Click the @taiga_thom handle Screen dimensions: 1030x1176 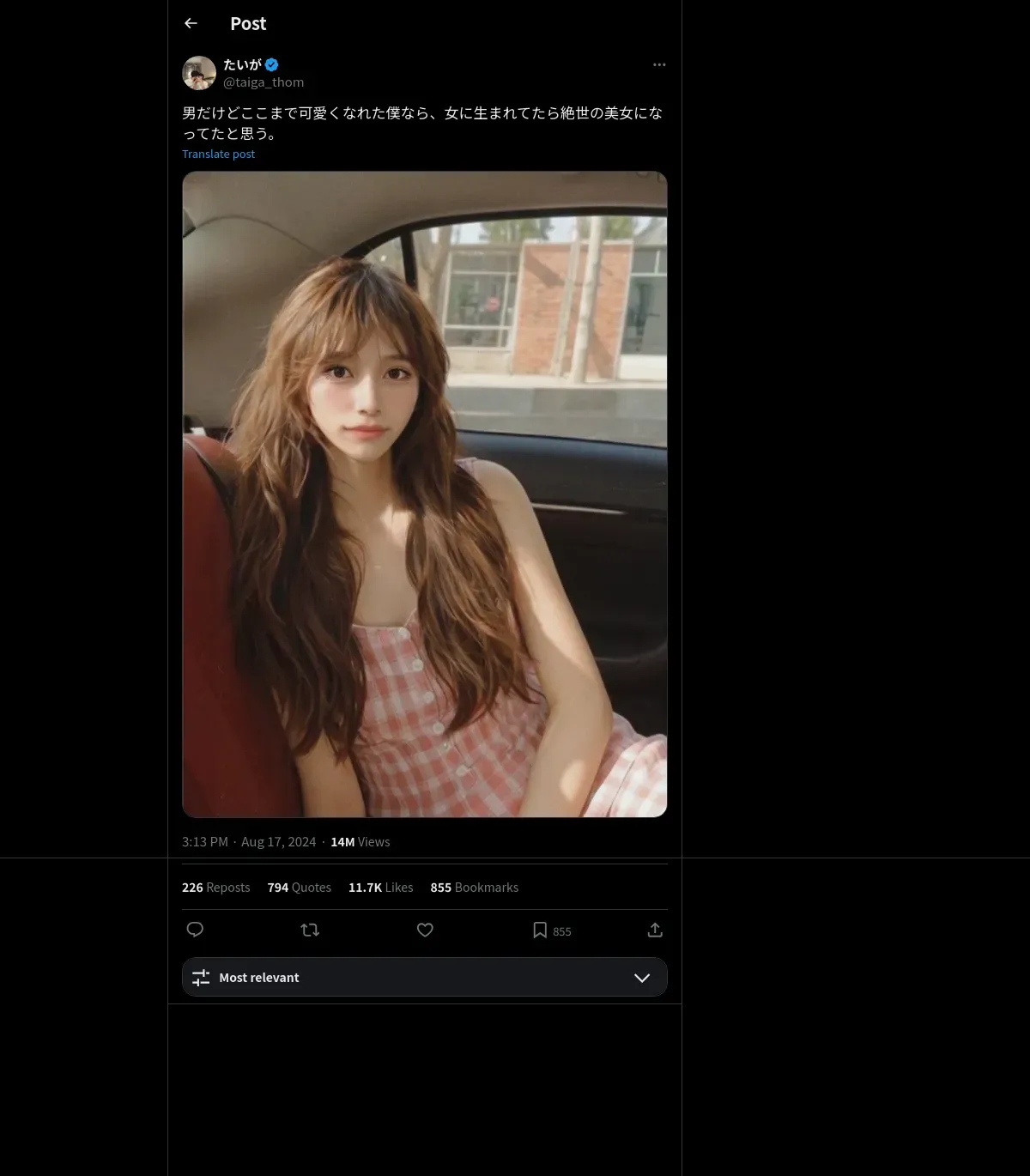click(x=264, y=82)
